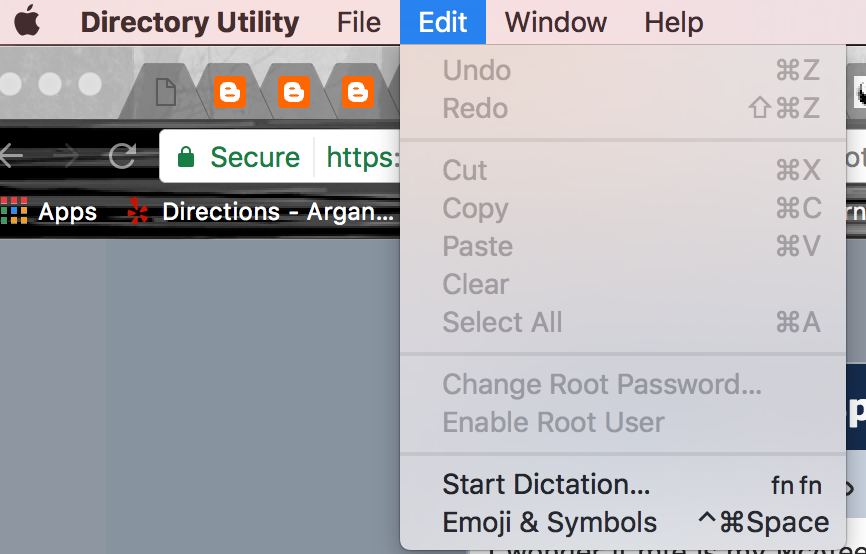Open the Directions - Argan… bookmark

[x=260, y=212]
